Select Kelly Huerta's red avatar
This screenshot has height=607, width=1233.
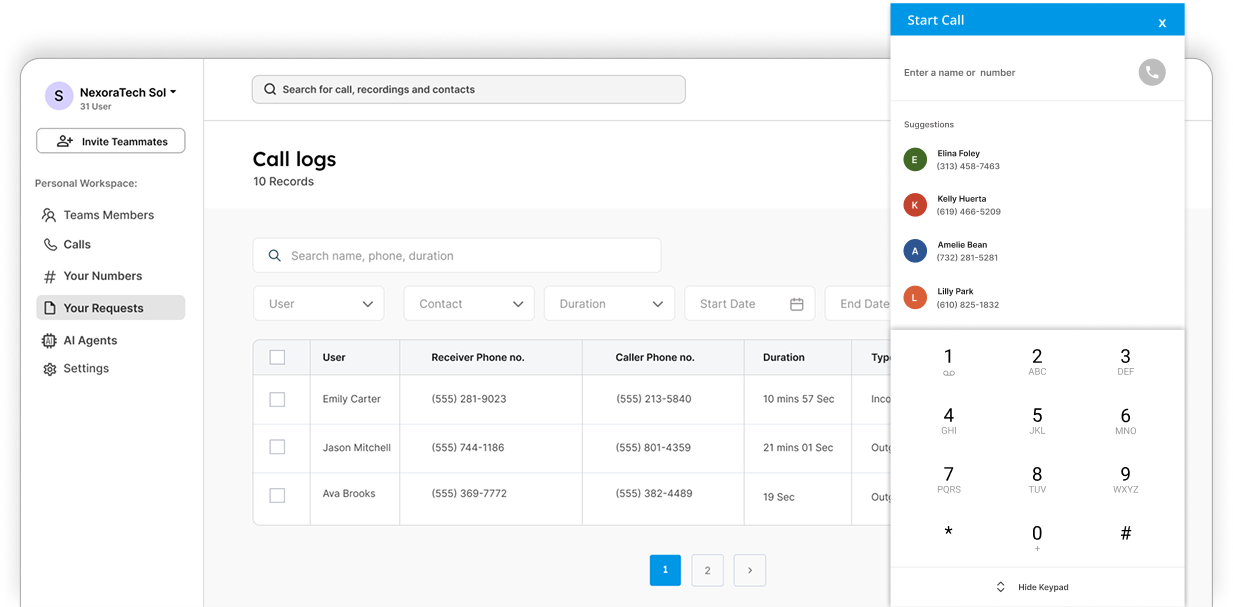(914, 205)
